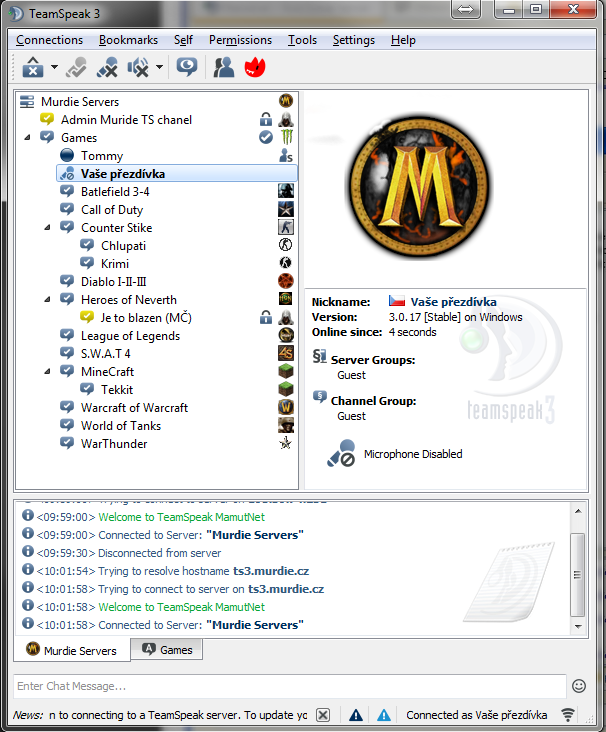606x732 pixels.
Task: Select the League of Legends channel
Action: coord(130,336)
